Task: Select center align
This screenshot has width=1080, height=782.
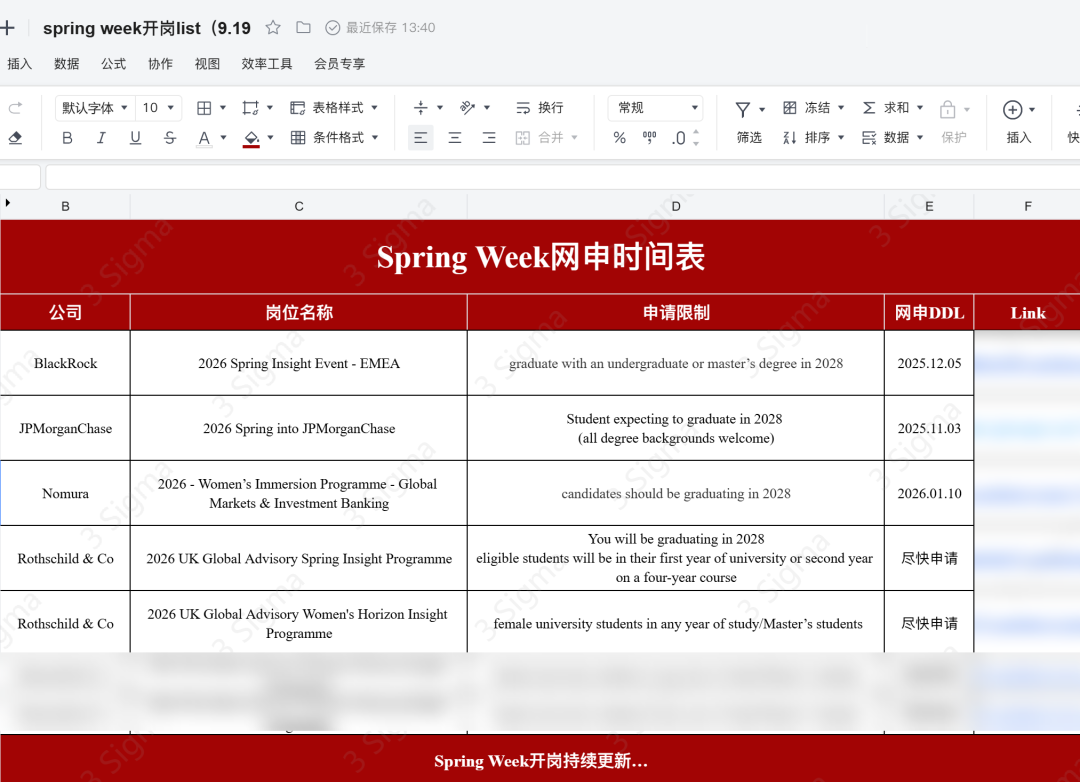Action: coord(455,138)
